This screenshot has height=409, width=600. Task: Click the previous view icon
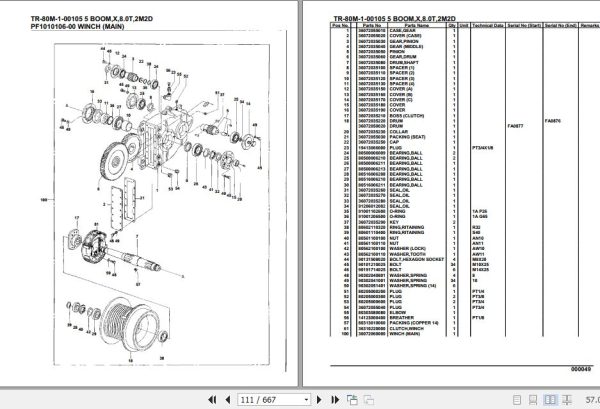(x=352, y=400)
